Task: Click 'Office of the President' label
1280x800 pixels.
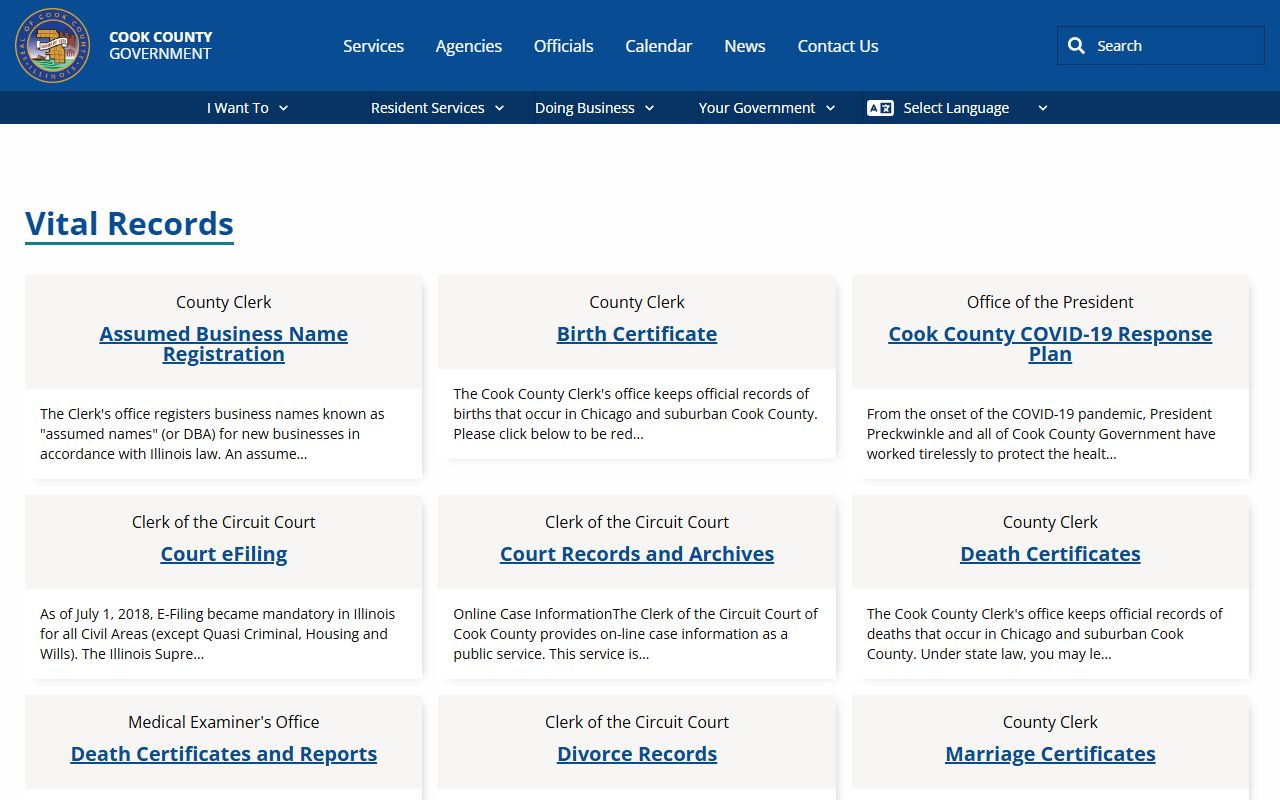Action: pyautogui.click(x=1050, y=302)
